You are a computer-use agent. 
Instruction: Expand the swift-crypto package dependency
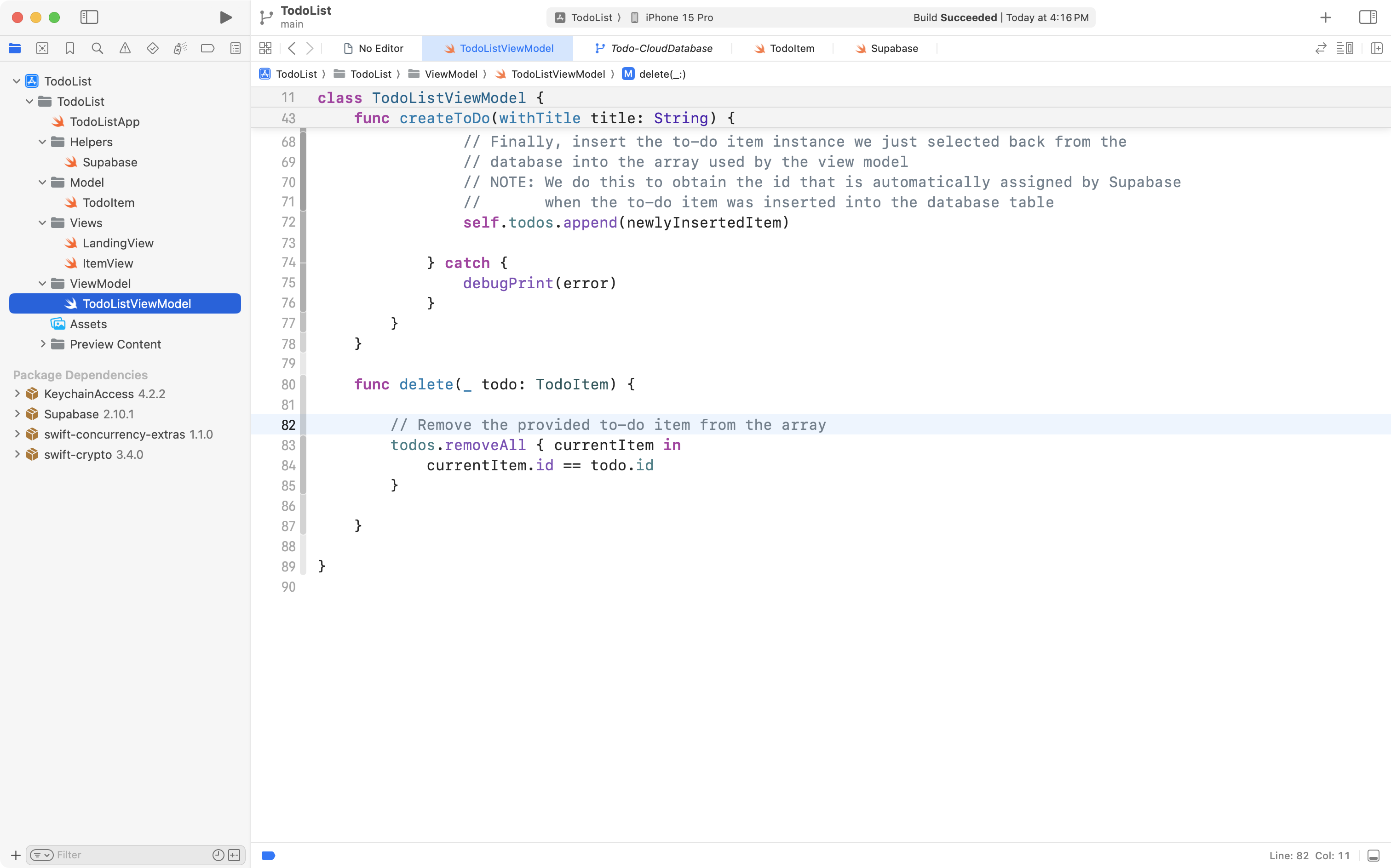coord(16,454)
